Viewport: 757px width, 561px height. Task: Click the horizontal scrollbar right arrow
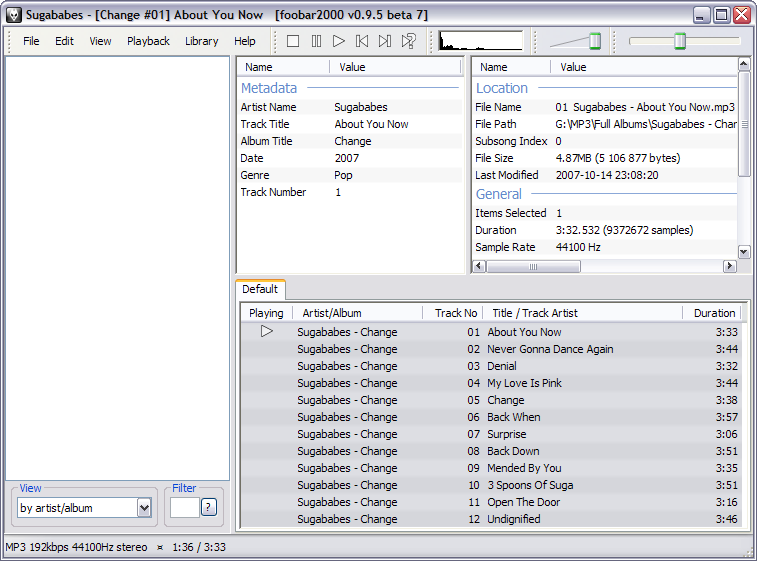(x=729, y=266)
